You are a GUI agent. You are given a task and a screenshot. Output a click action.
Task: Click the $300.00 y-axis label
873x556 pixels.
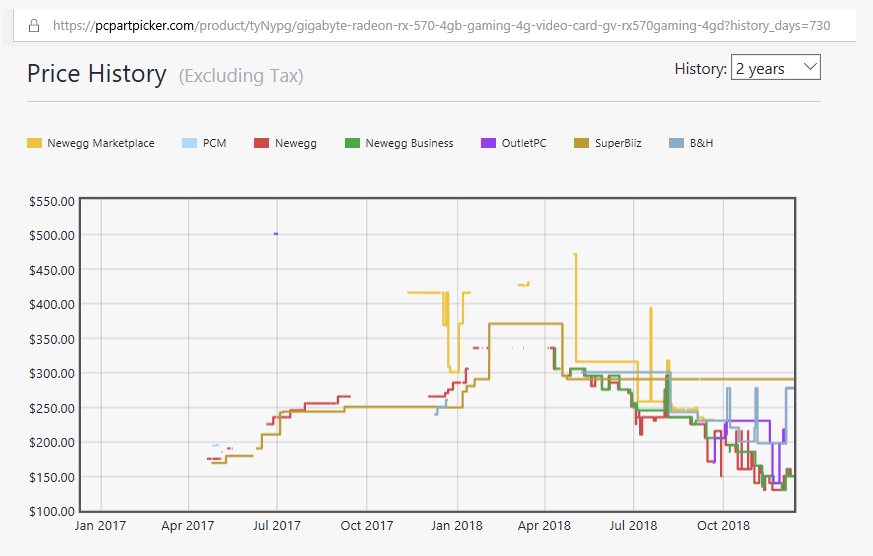[x=52, y=373]
